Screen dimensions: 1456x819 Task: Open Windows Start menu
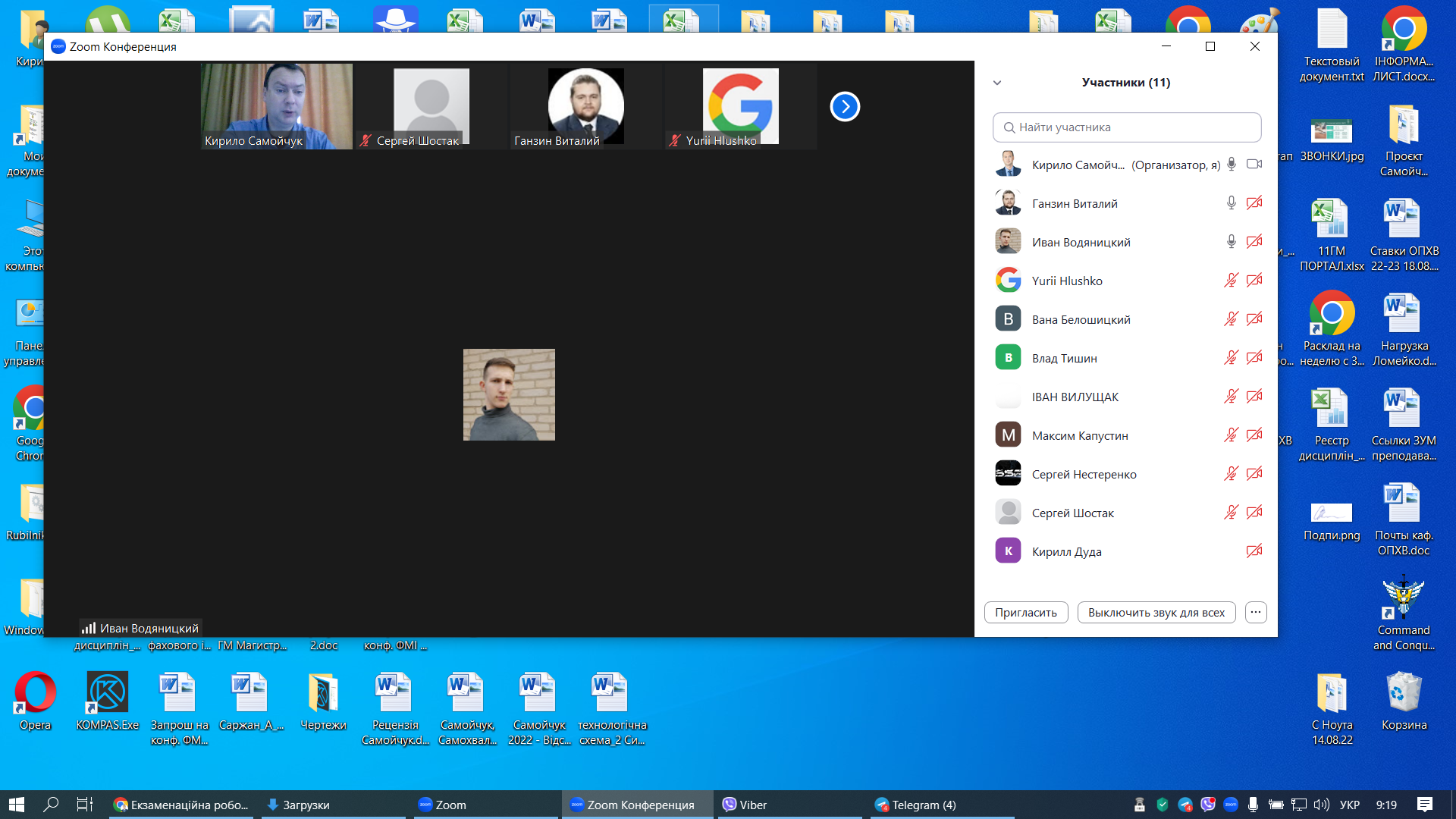pyautogui.click(x=17, y=805)
